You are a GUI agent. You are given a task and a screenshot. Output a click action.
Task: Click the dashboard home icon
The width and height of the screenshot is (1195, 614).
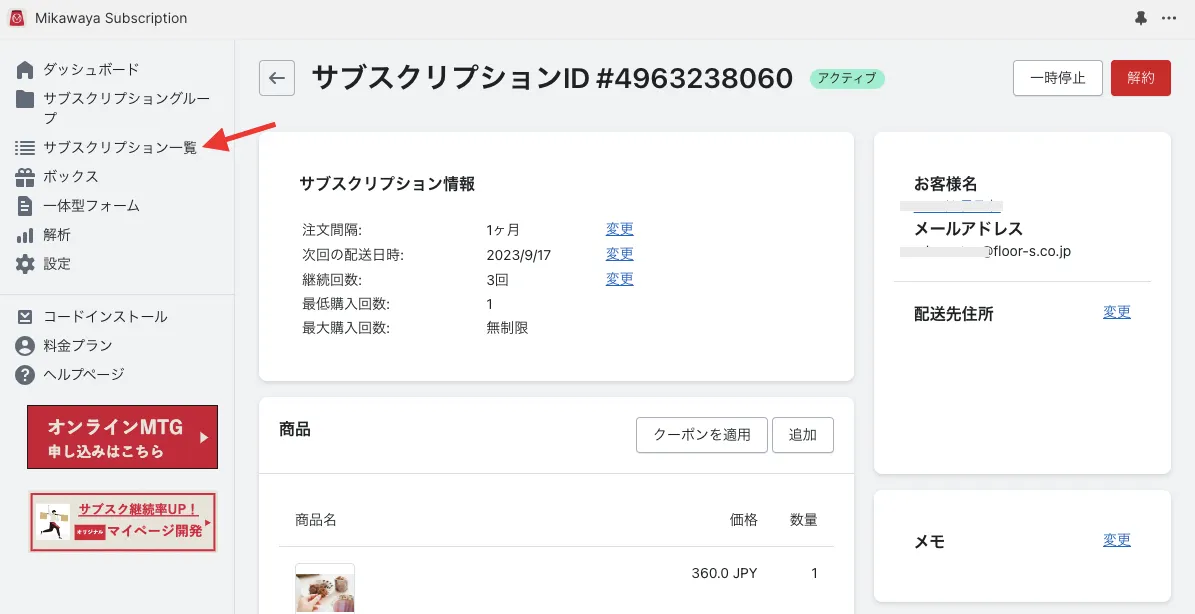pos(25,69)
